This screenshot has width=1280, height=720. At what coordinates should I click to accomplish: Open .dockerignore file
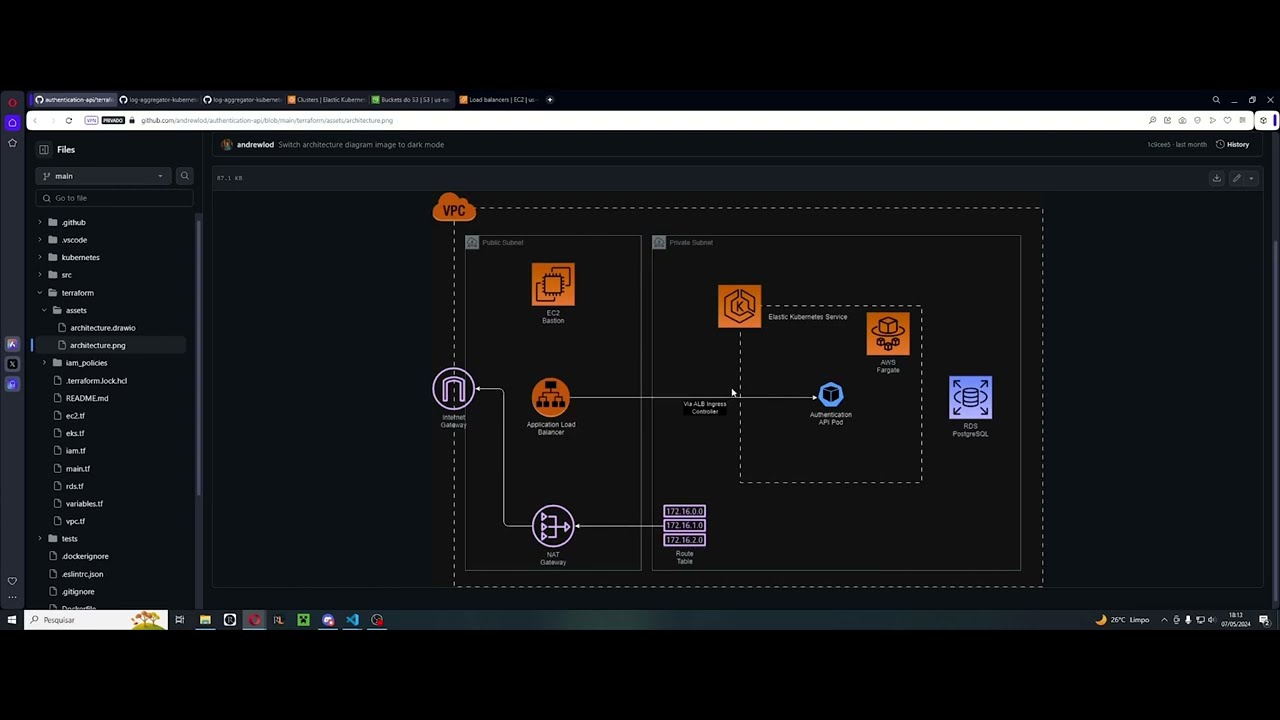(x=85, y=556)
